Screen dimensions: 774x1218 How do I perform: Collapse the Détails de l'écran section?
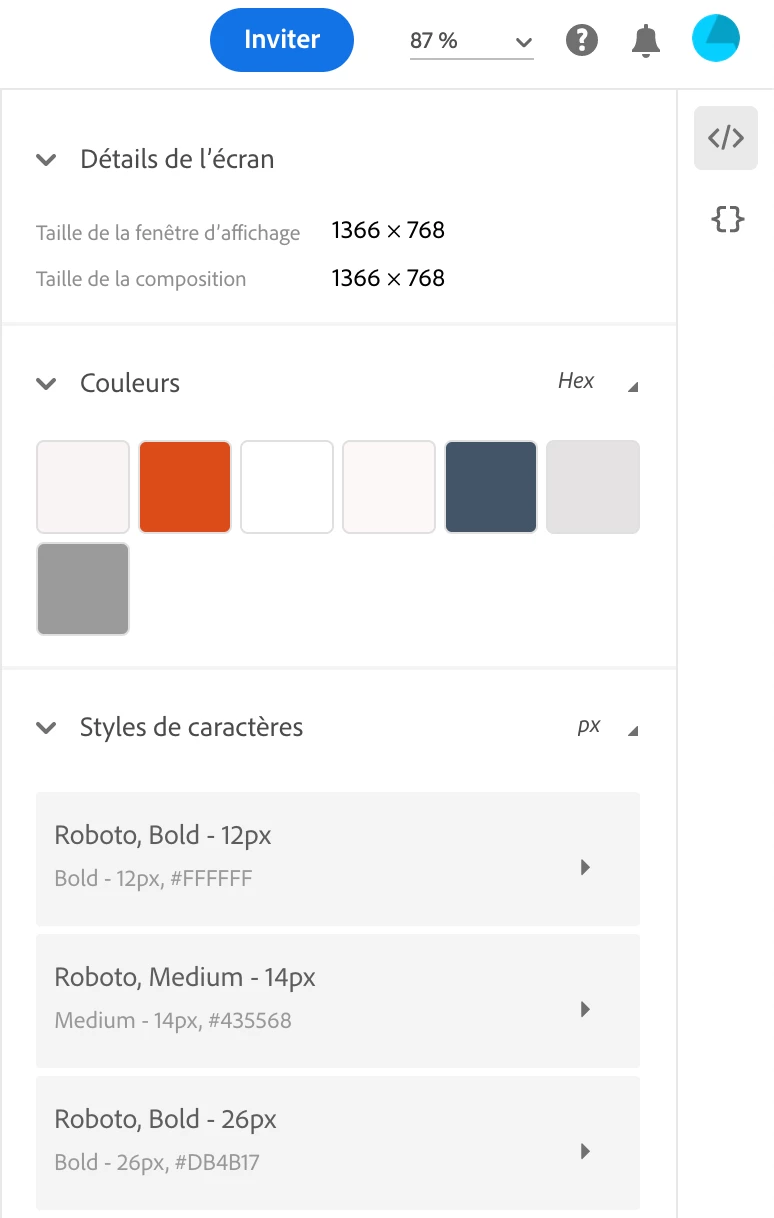pyautogui.click(x=46, y=160)
